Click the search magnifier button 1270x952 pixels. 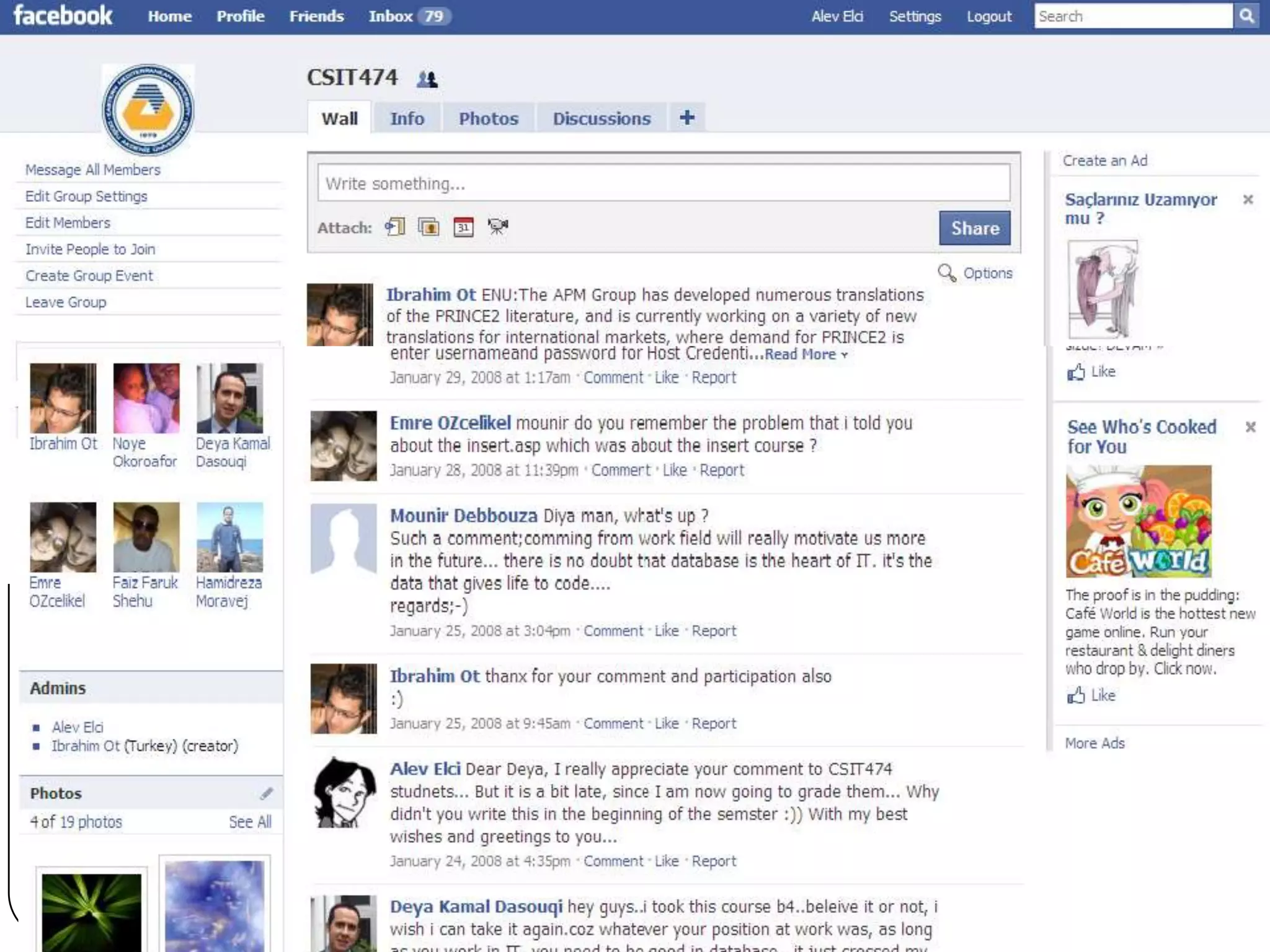pyautogui.click(x=1246, y=16)
